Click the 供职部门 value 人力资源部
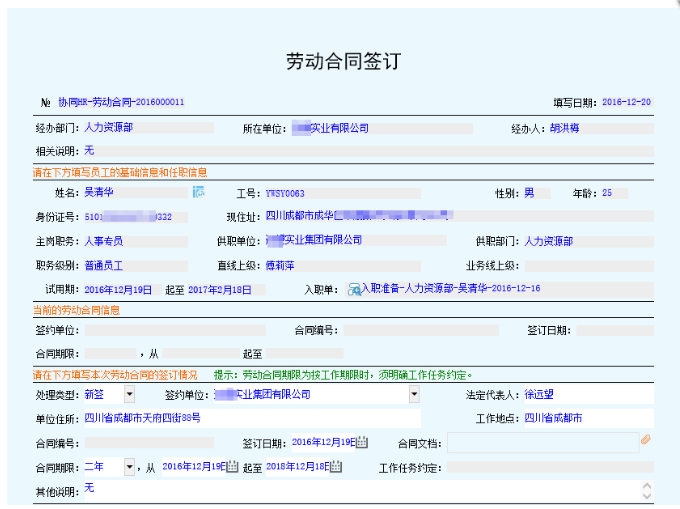Image resolution: width=680 pixels, height=509 pixels. (549, 241)
